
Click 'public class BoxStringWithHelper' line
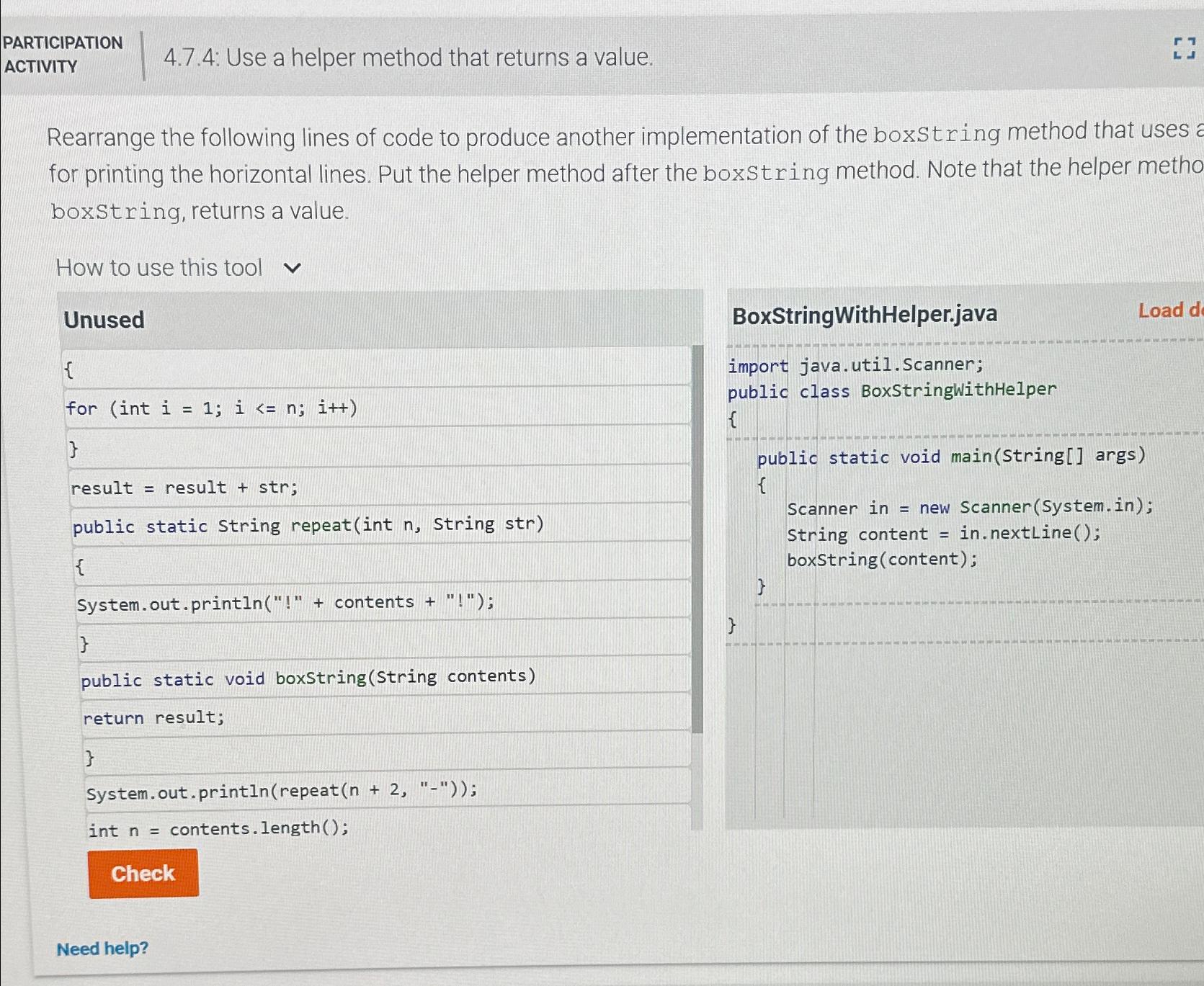click(x=891, y=391)
